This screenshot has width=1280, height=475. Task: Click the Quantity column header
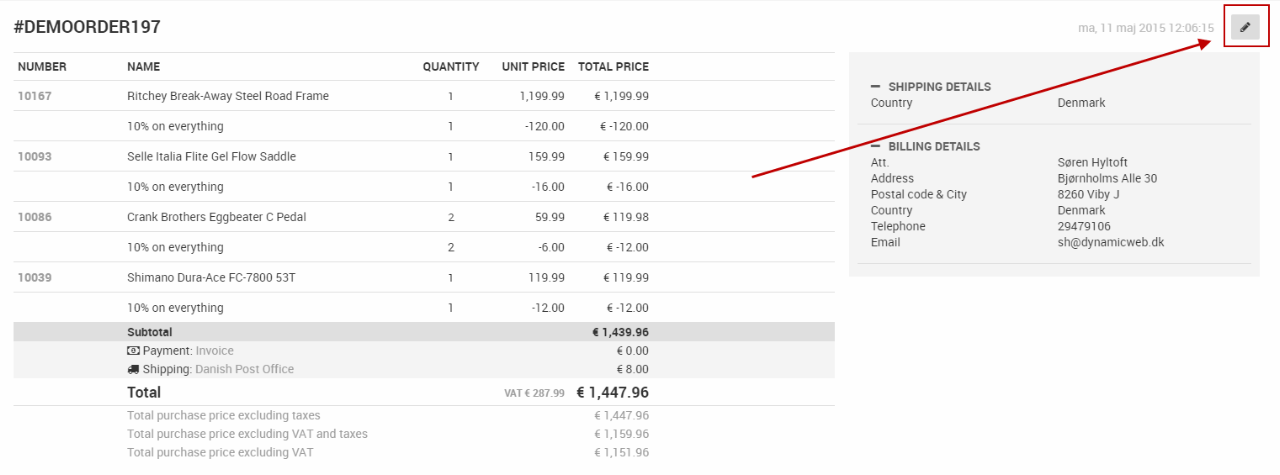click(450, 67)
